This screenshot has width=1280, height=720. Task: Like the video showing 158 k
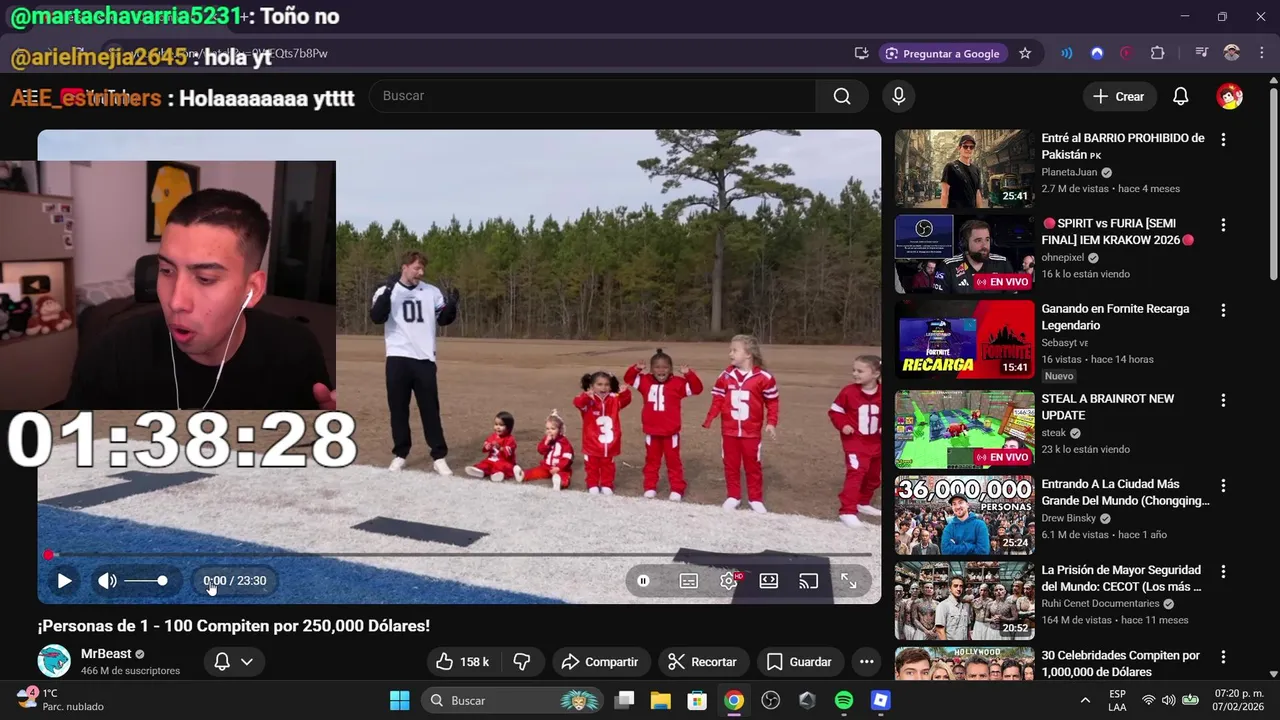click(462, 662)
